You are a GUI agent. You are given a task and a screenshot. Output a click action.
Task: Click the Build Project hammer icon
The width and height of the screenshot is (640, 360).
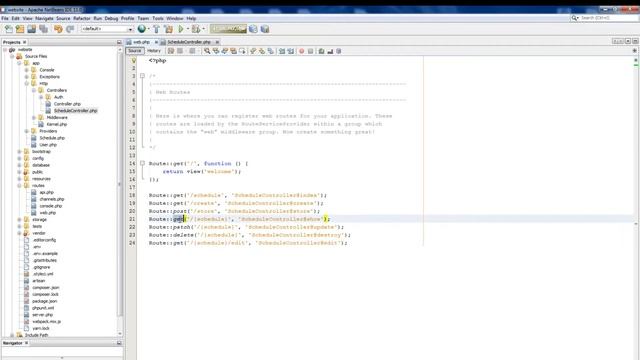[156, 29]
